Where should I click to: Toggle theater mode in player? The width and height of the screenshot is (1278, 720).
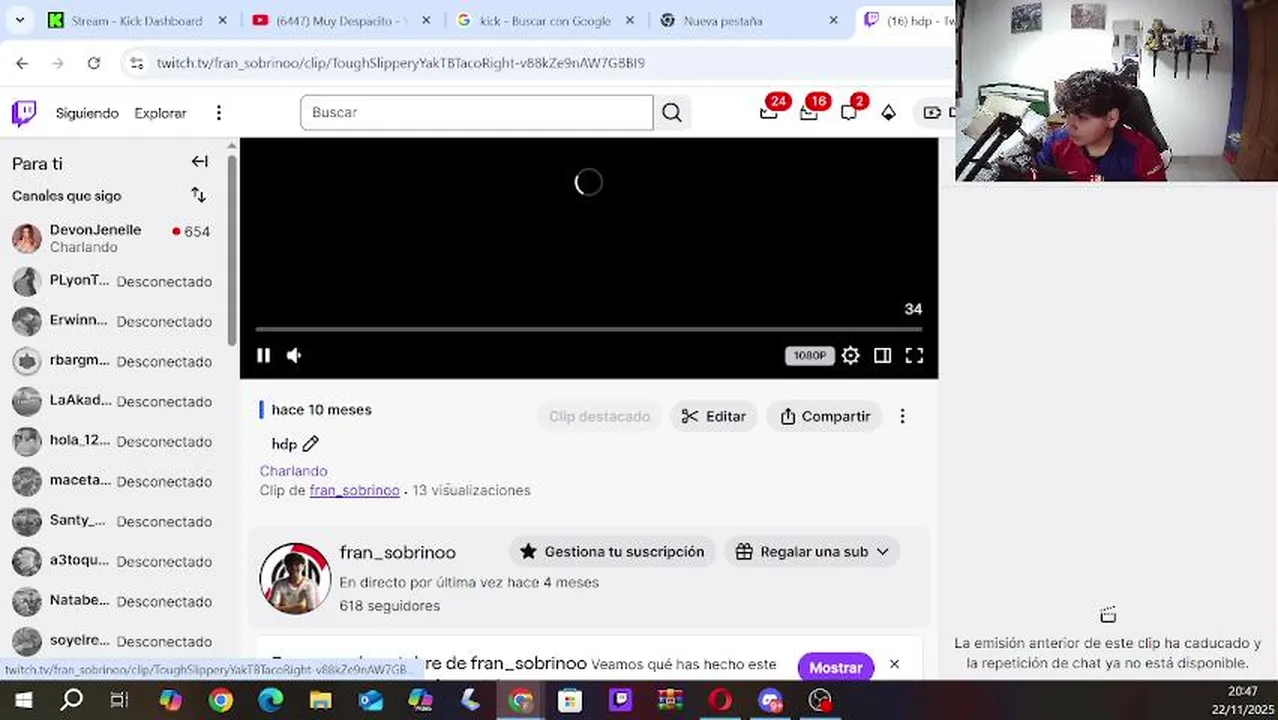pos(882,355)
